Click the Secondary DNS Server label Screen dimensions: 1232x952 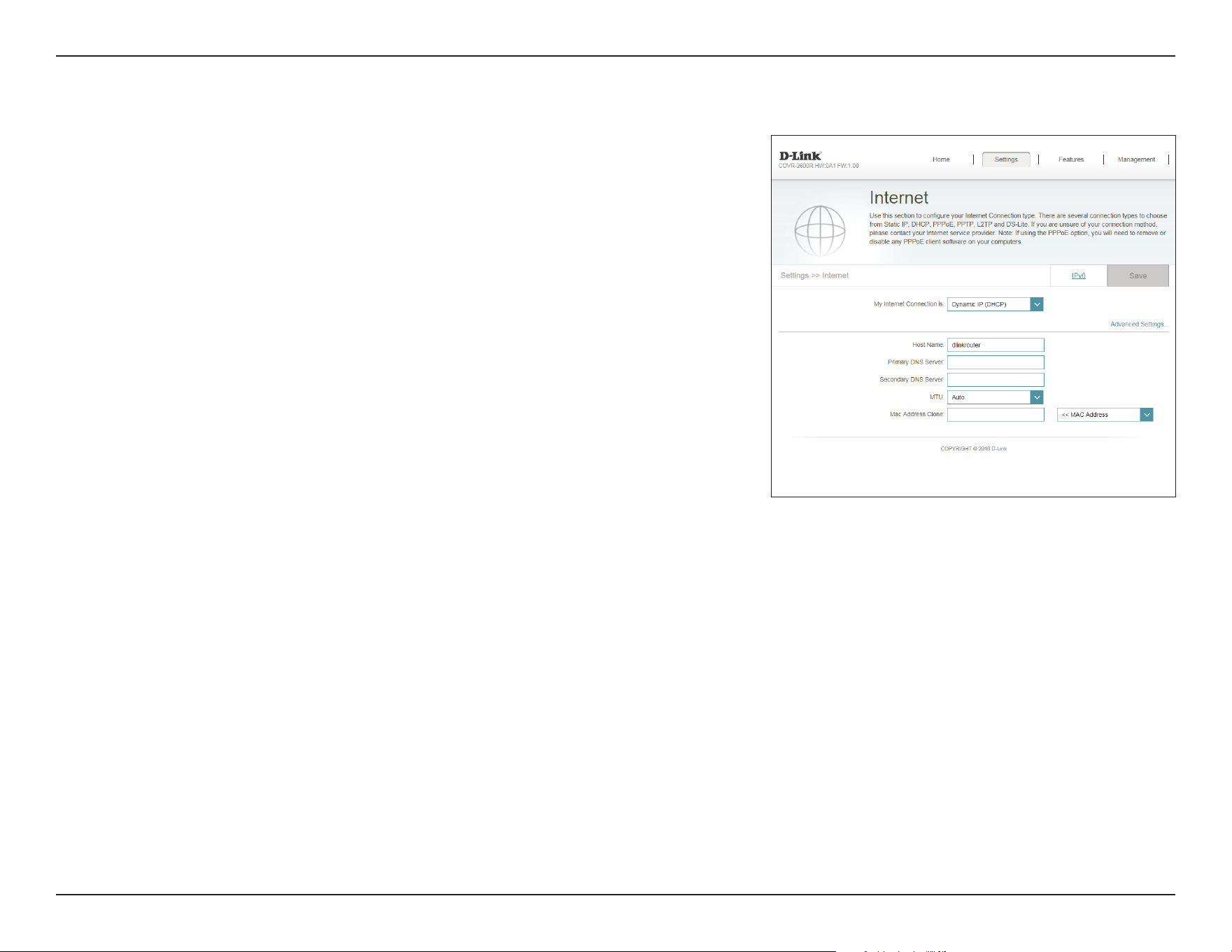pyautogui.click(x=912, y=380)
